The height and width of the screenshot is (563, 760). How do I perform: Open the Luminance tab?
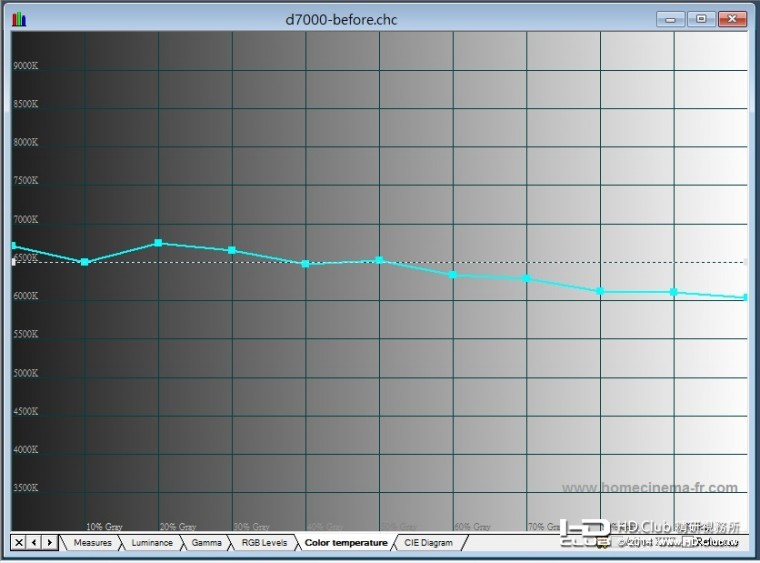click(152, 543)
